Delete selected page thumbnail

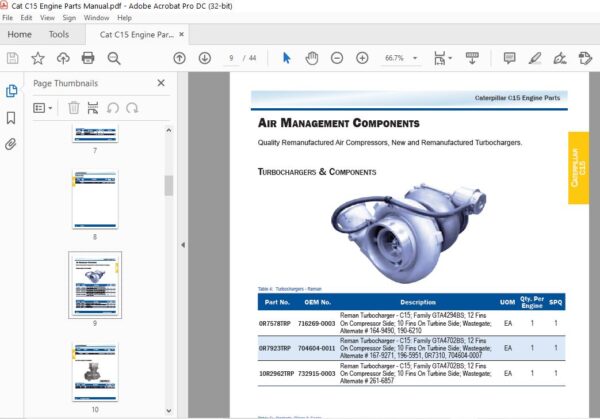pos(73,108)
